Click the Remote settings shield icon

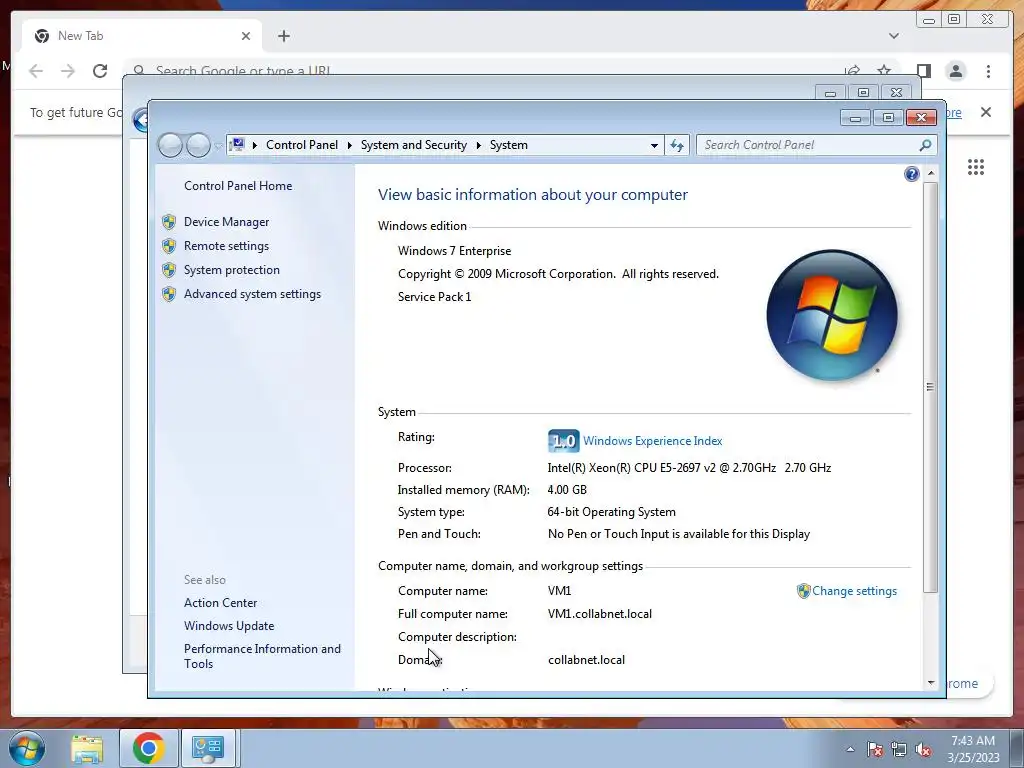click(x=169, y=246)
